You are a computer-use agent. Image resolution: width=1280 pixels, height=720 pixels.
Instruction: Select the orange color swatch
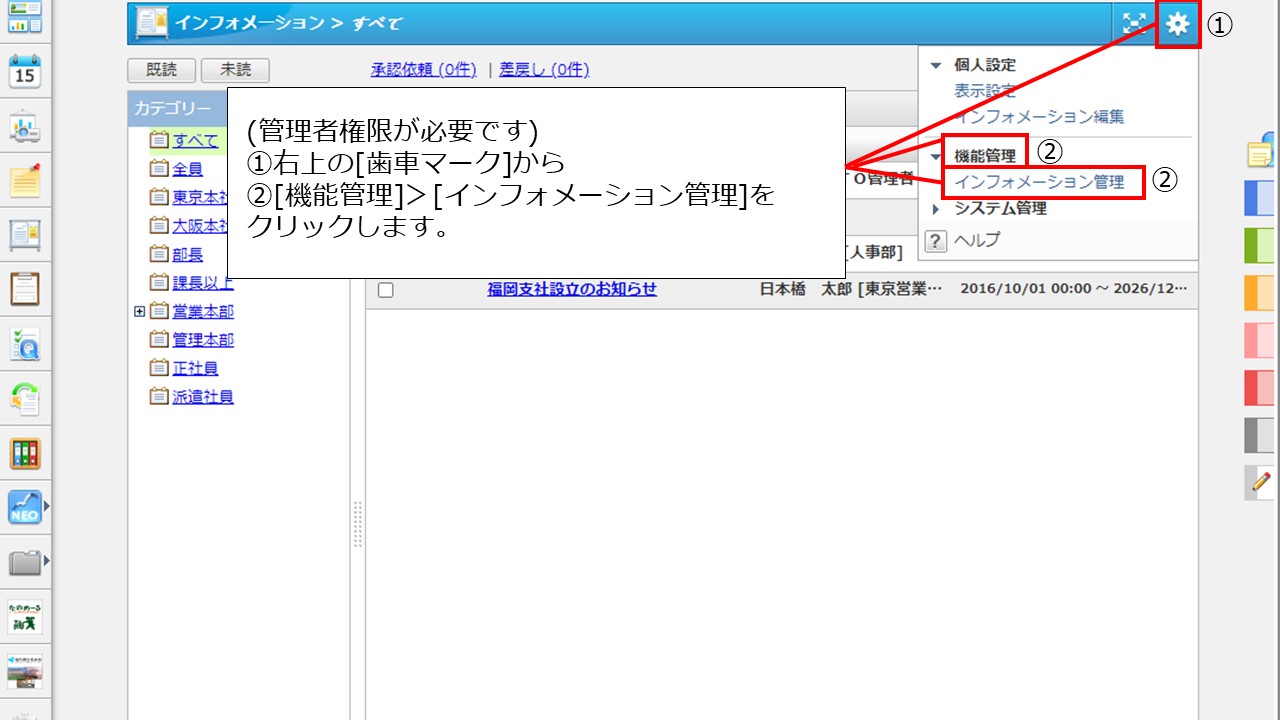point(1260,293)
